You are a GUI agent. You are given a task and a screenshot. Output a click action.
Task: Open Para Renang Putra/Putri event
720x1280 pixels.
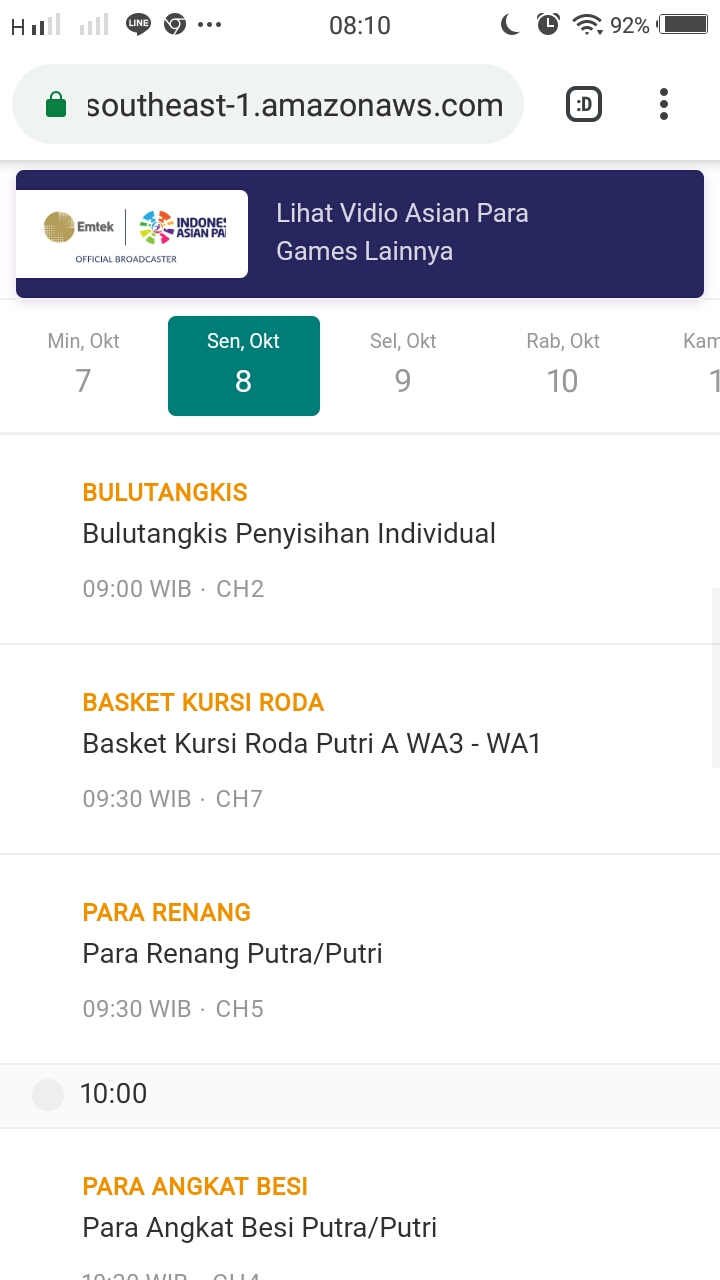point(232,954)
